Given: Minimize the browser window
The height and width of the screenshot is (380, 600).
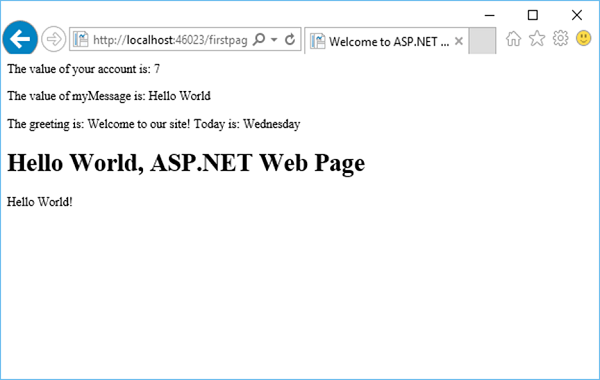Looking at the screenshot, I should click(x=489, y=15).
